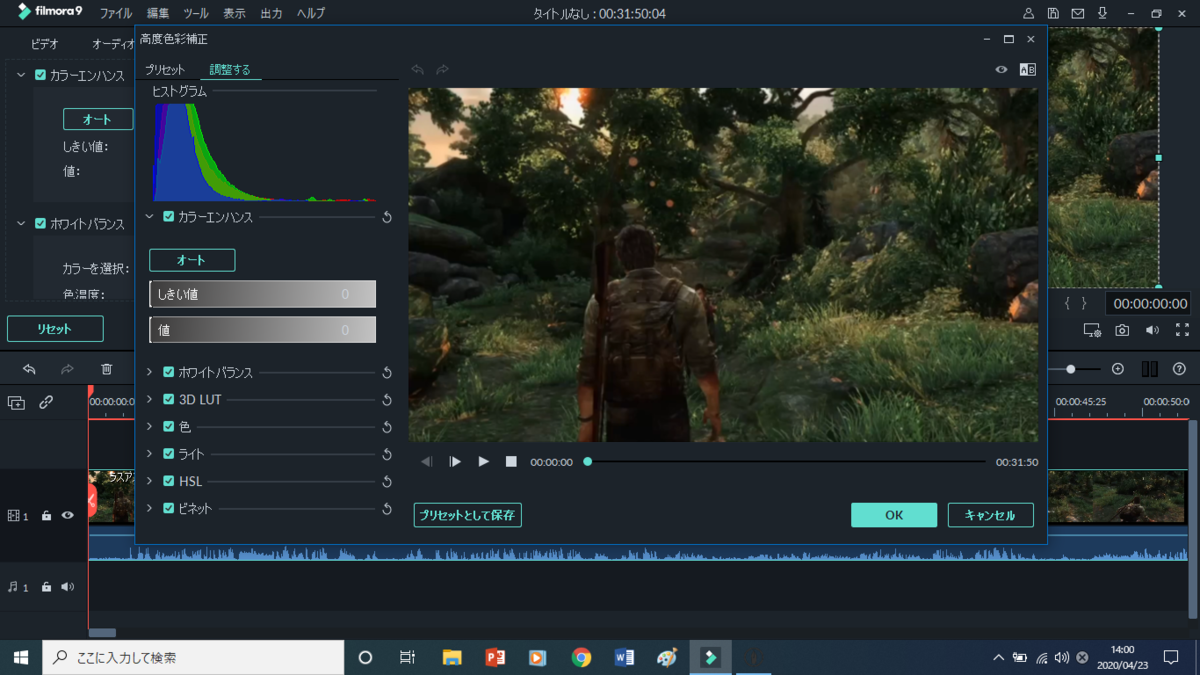This screenshot has height=675, width=1200.
Task: Reset the color enhance section in the dialog
Action: 387,217
